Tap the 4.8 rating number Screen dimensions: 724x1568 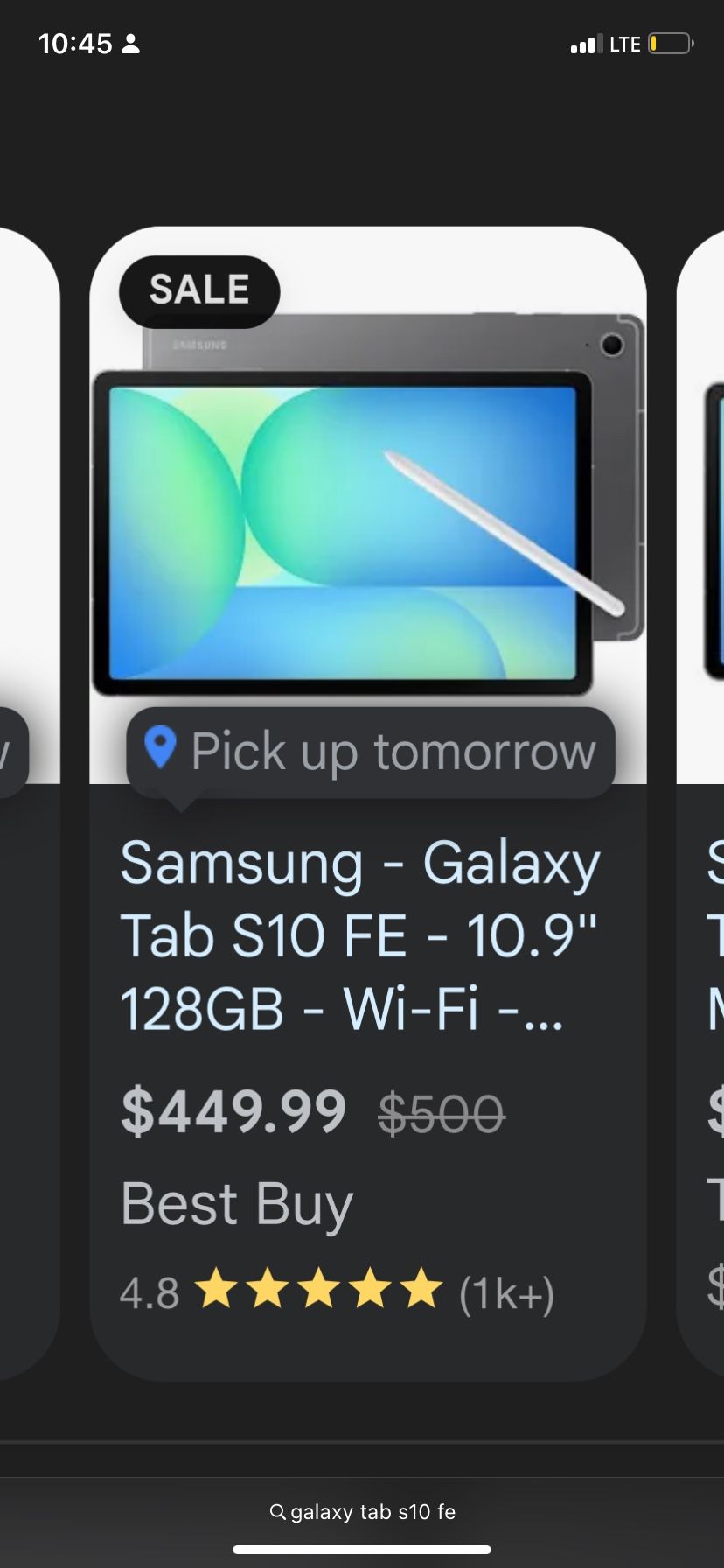click(x=149, y=1292)
